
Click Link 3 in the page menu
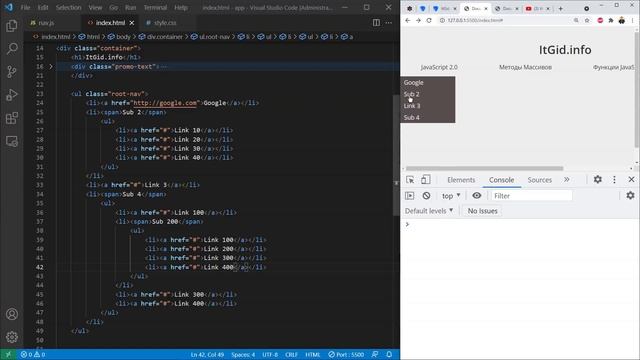coord(412,106)
